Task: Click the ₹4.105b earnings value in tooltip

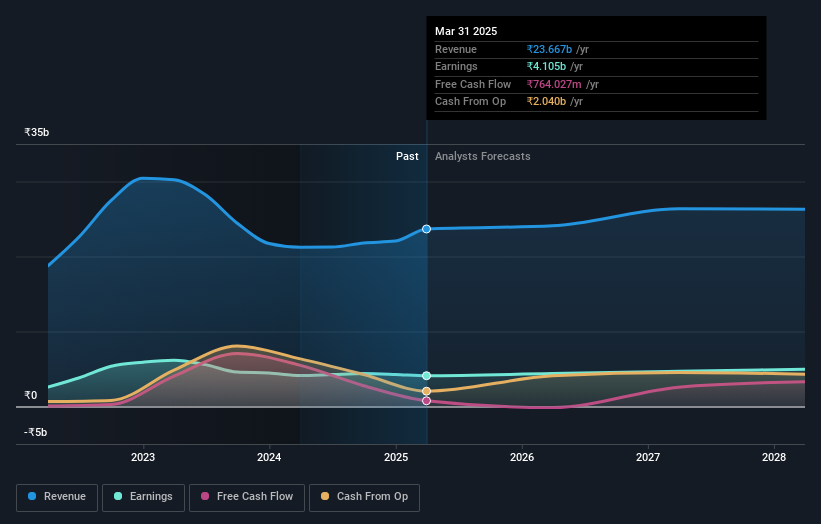Action: point(546,66)
